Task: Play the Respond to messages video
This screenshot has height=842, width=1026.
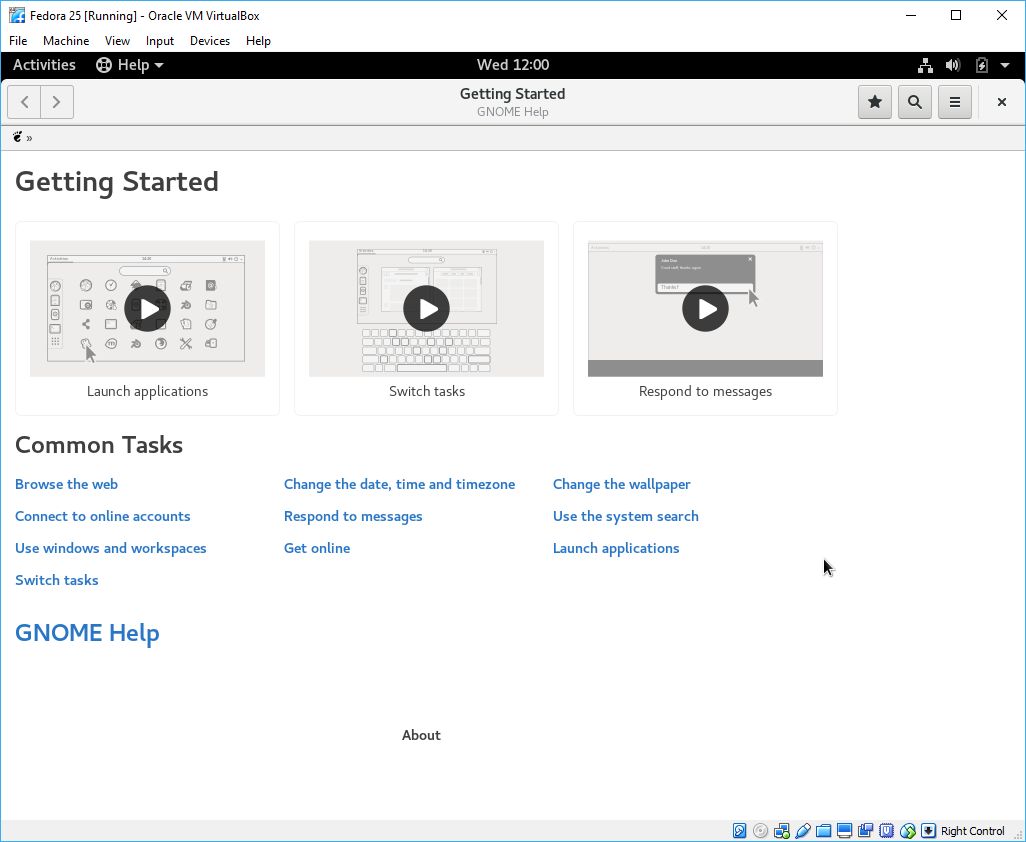Action: (705, 308)
